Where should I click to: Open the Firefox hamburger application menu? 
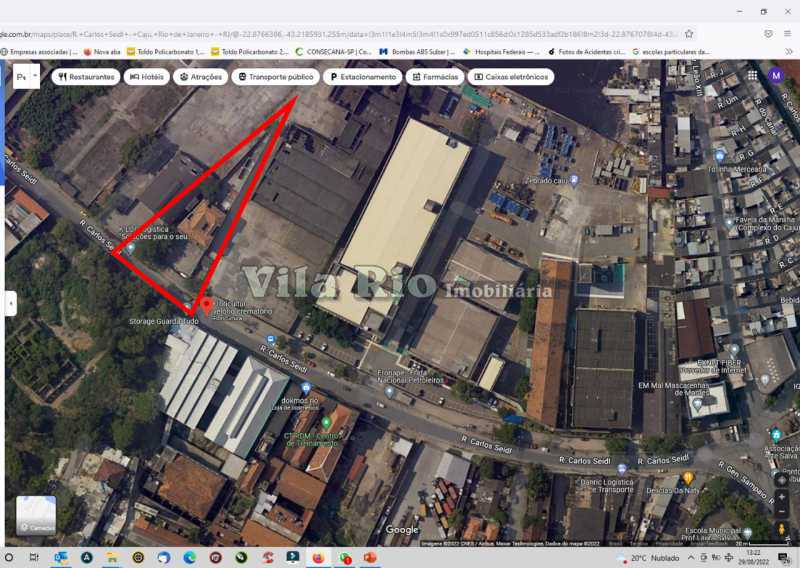click(787, 34)
